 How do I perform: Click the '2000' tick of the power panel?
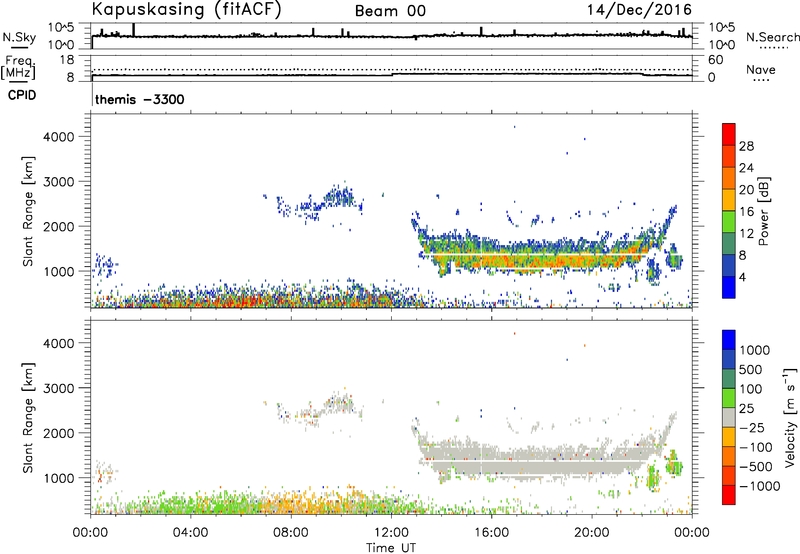(59, 226)
